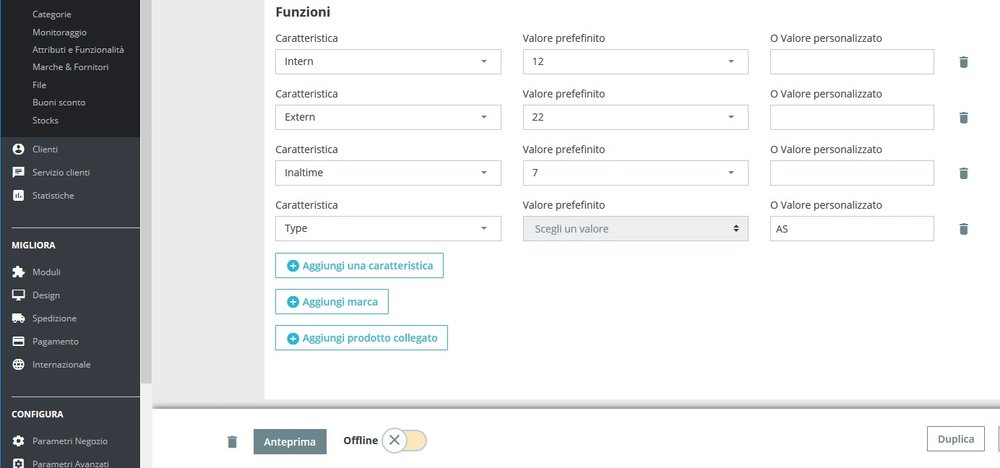The height and width of the screenshot is (468, 1000).
Task: Click Aggiungi una caratteristica button
Action: [359, 266]
